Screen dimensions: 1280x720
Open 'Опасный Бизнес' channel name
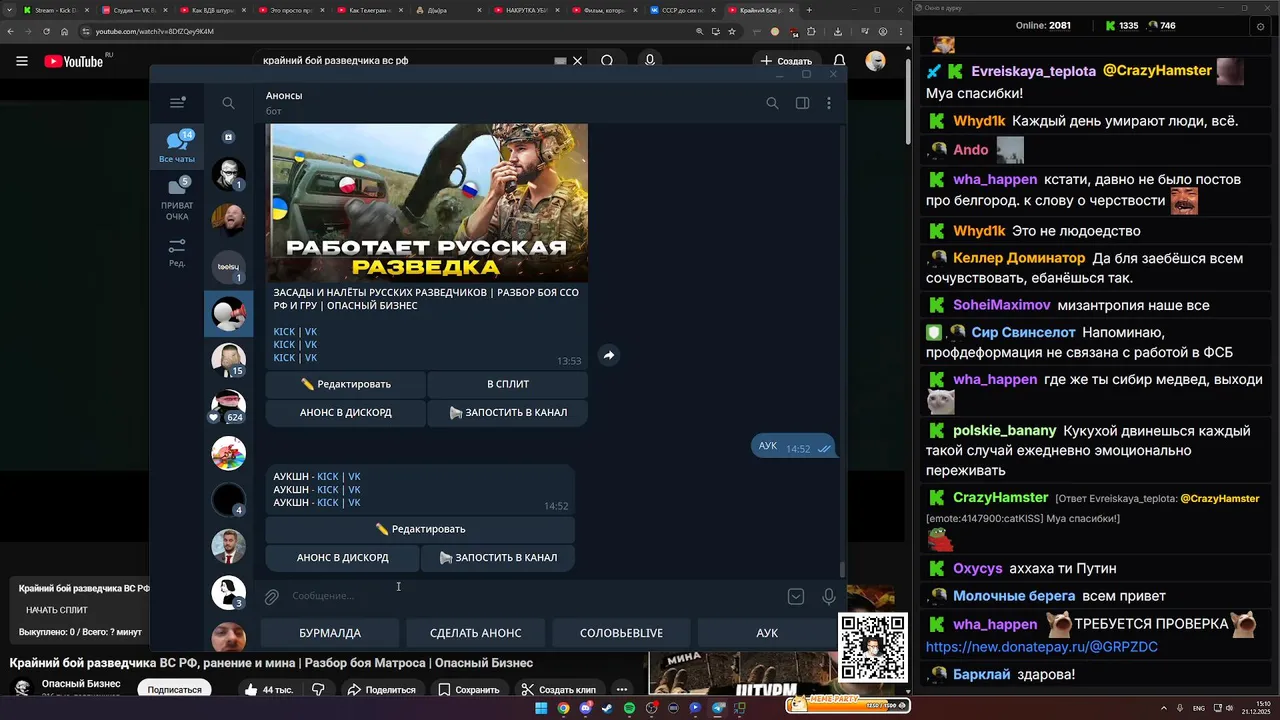click(81, 684)
